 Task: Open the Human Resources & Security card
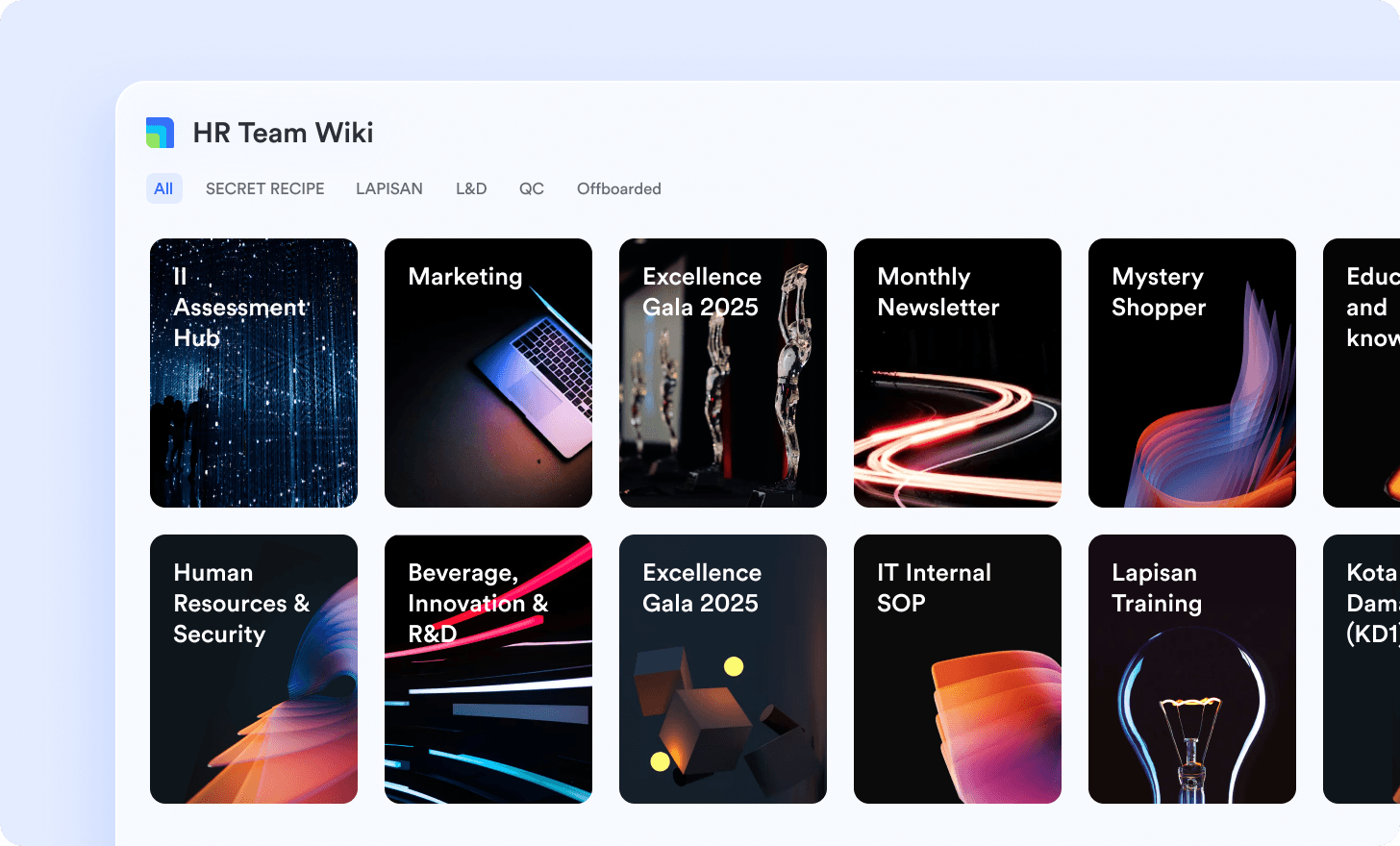254,669
